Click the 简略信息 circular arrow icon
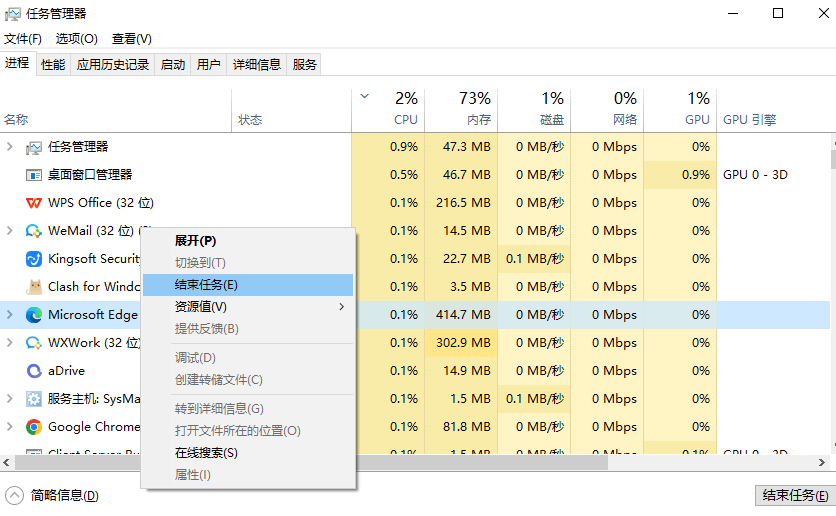The image size is (836, 516). click(14, 496)
